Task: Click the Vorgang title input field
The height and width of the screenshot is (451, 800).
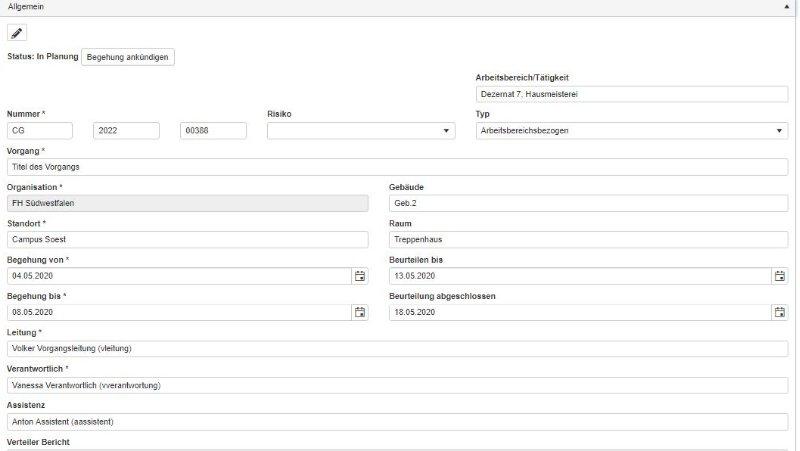Action: (x=396, y=167)
